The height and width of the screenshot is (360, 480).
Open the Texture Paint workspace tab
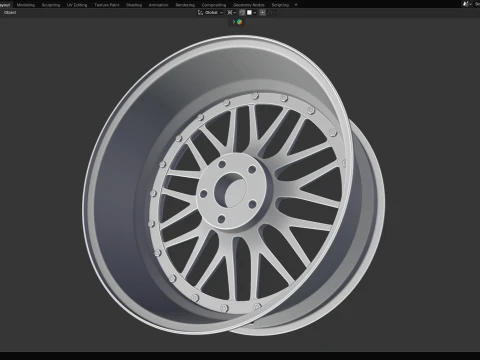[107, 5]
